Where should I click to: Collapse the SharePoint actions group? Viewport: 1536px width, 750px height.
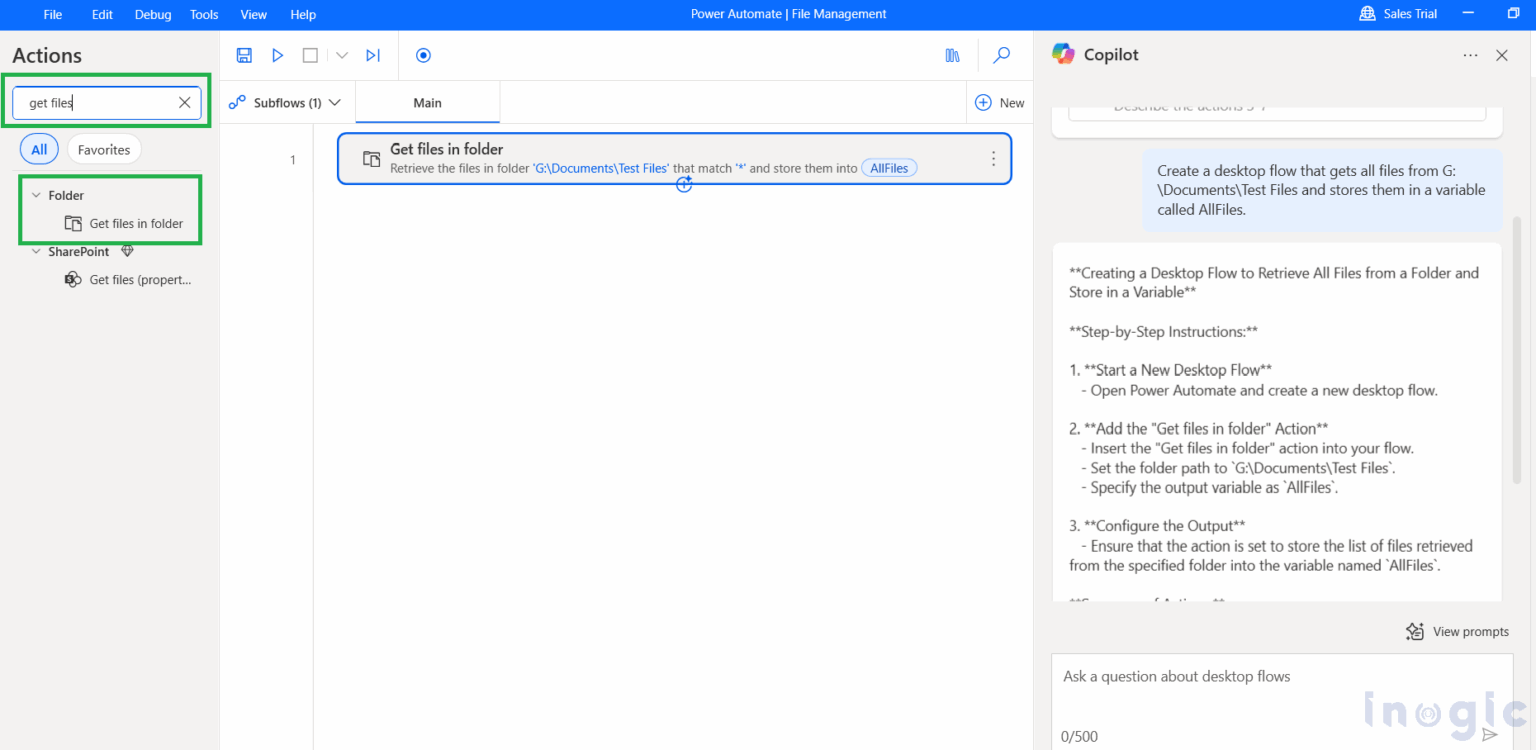click(x=37, y=252)
